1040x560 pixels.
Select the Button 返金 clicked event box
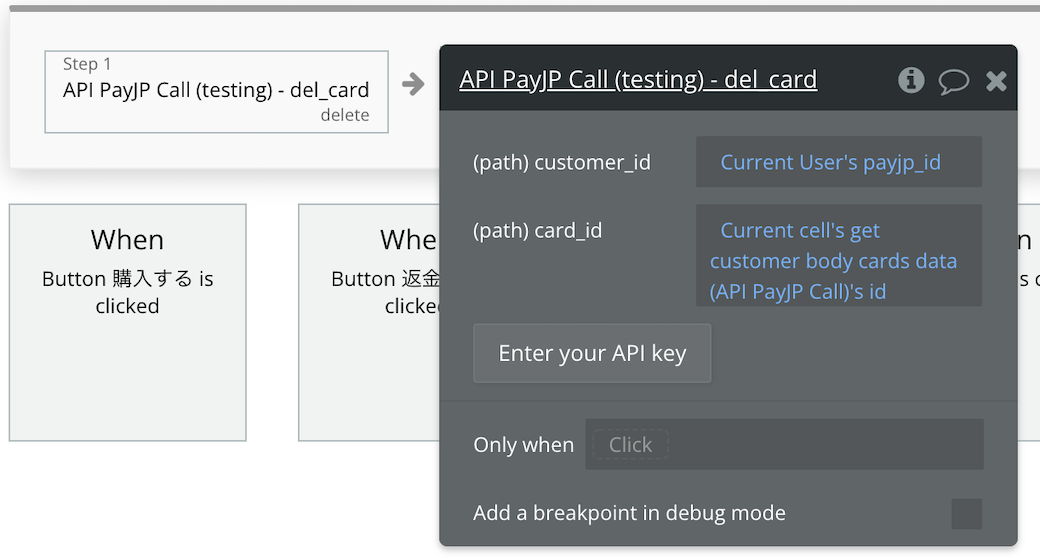(369, 322)
